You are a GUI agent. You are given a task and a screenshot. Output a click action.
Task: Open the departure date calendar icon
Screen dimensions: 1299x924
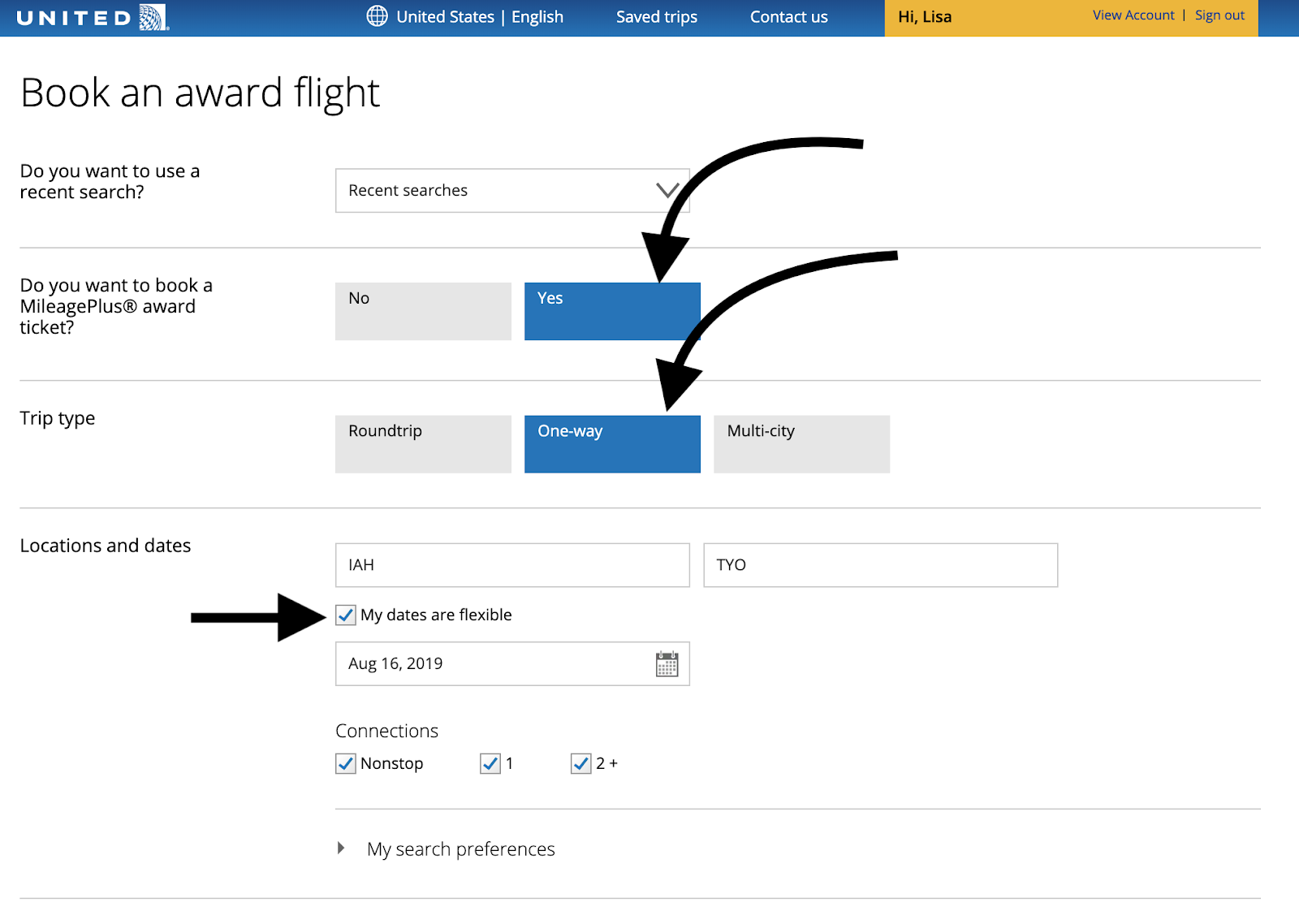[667, 664]
